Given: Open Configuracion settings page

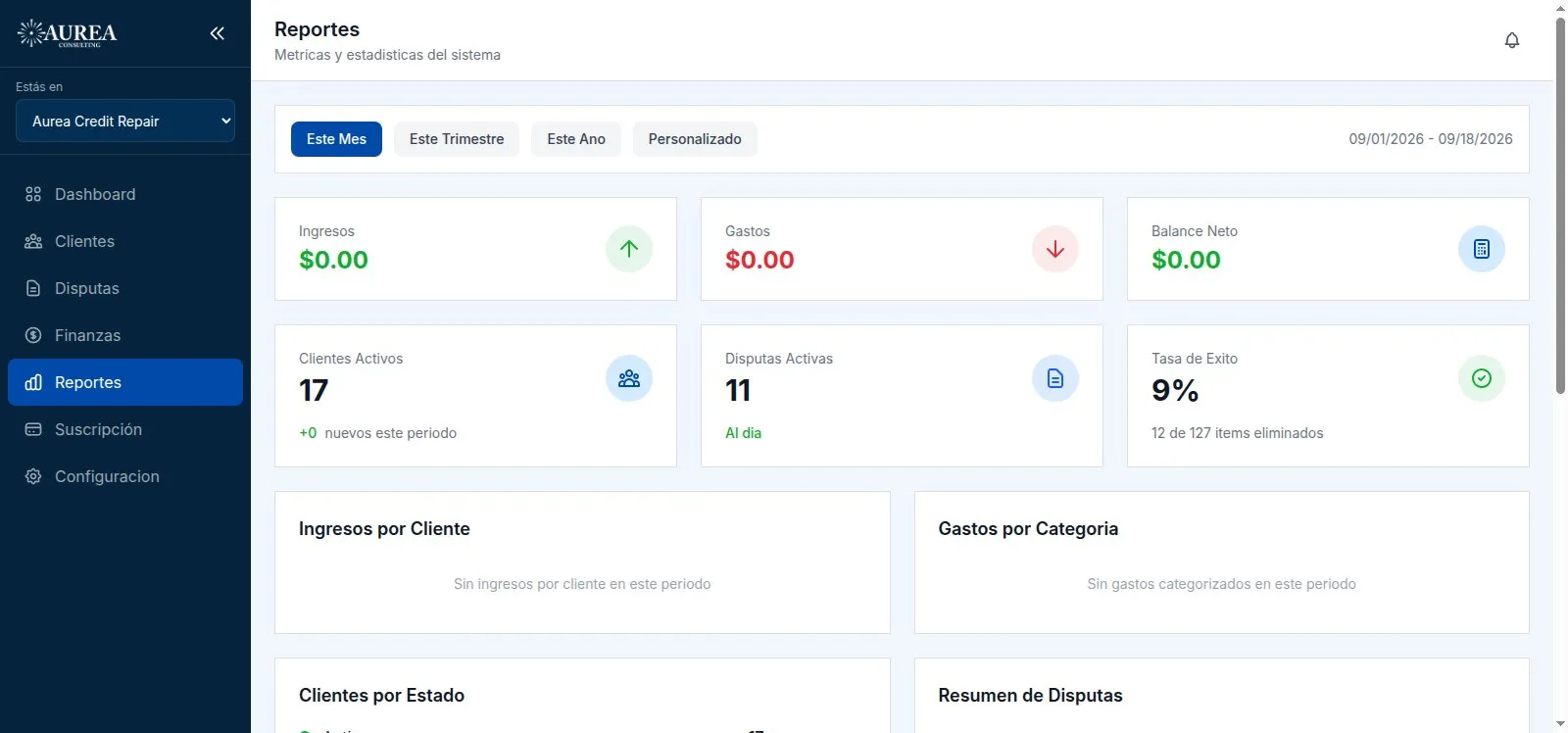Looking at the screenshot, I should click(125, 476).
